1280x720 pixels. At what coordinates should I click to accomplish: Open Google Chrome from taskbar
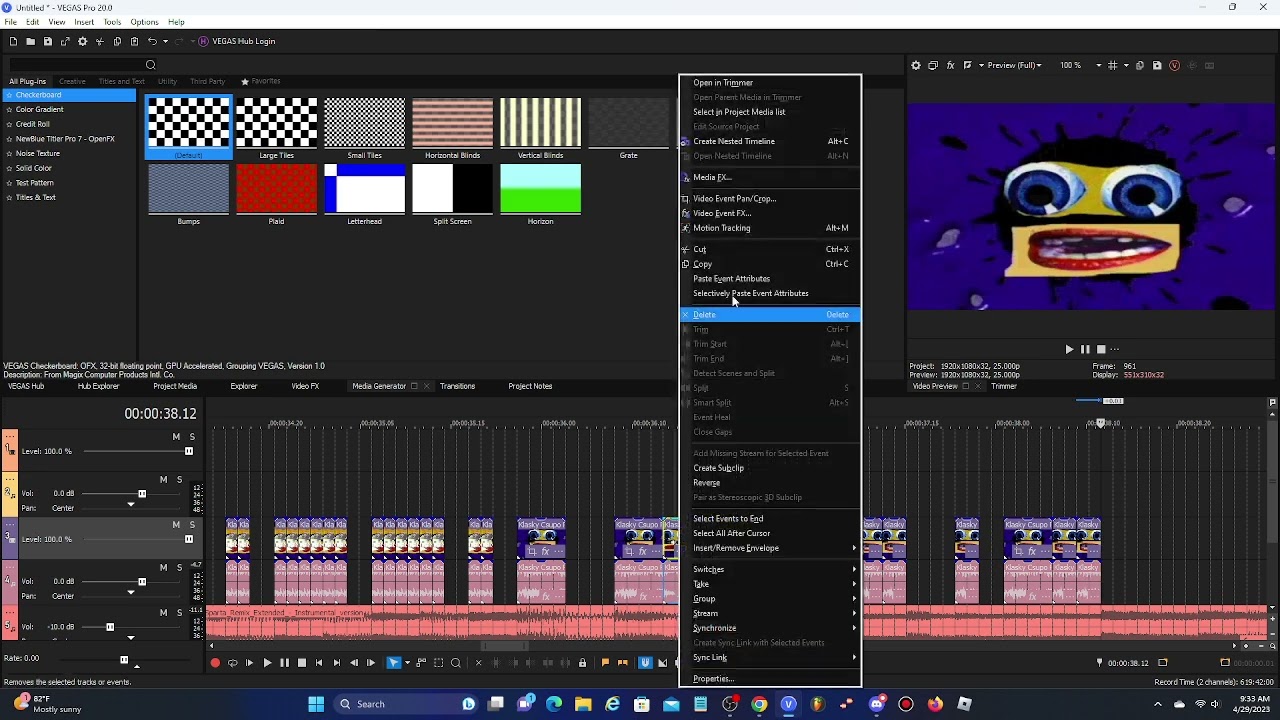pos(760,704)
